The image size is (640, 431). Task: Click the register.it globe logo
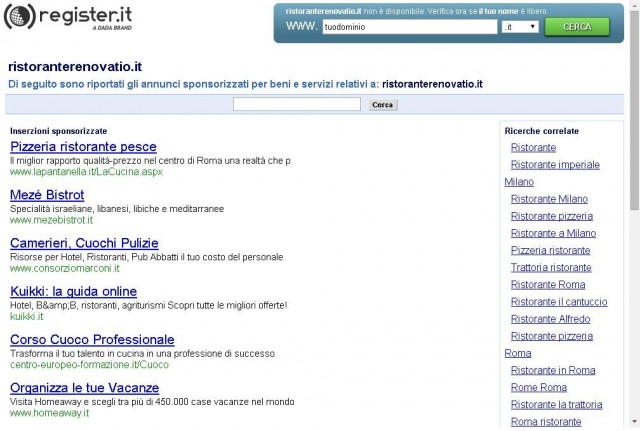pos(20,16)
